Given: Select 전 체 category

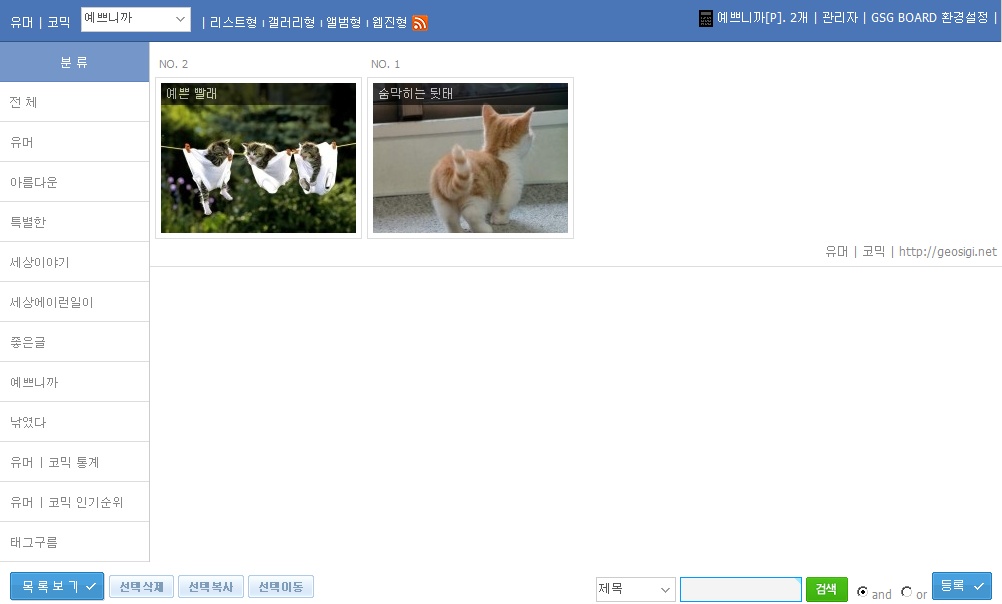Looking at the screenshot, I should (x=74, y=102).
